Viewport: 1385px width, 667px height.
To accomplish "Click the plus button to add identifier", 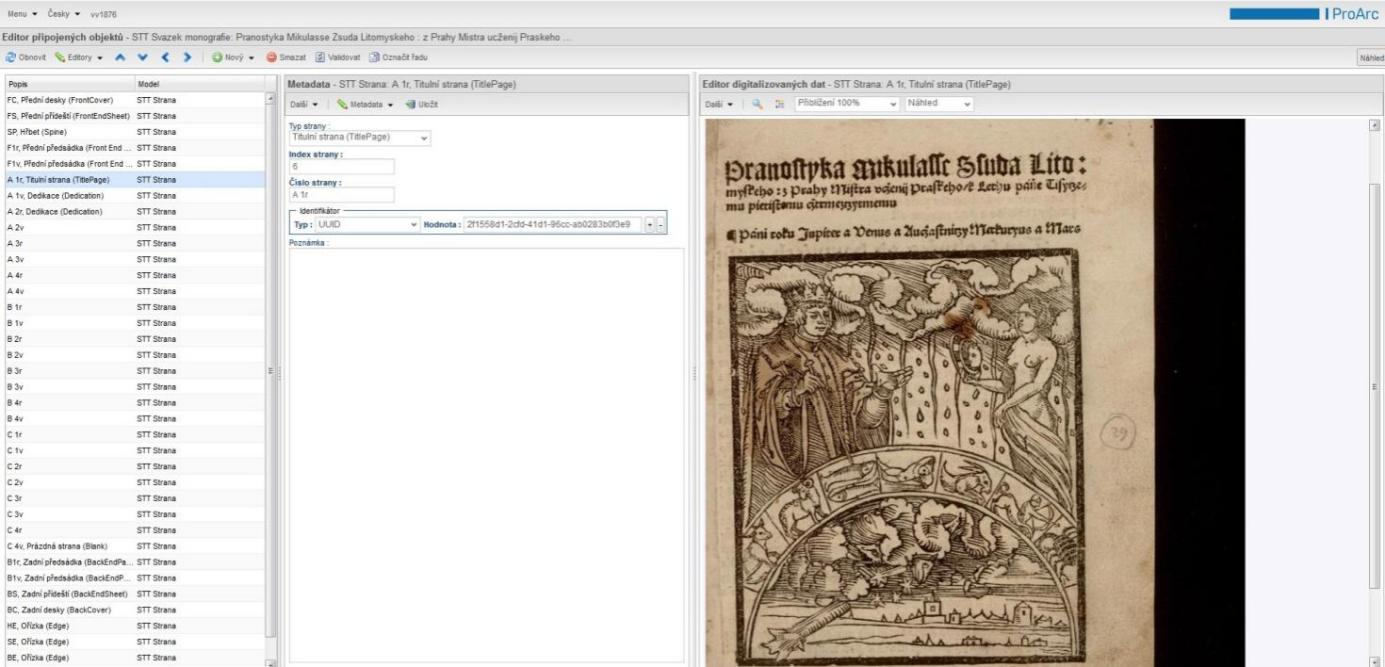I will click(650, 225).
